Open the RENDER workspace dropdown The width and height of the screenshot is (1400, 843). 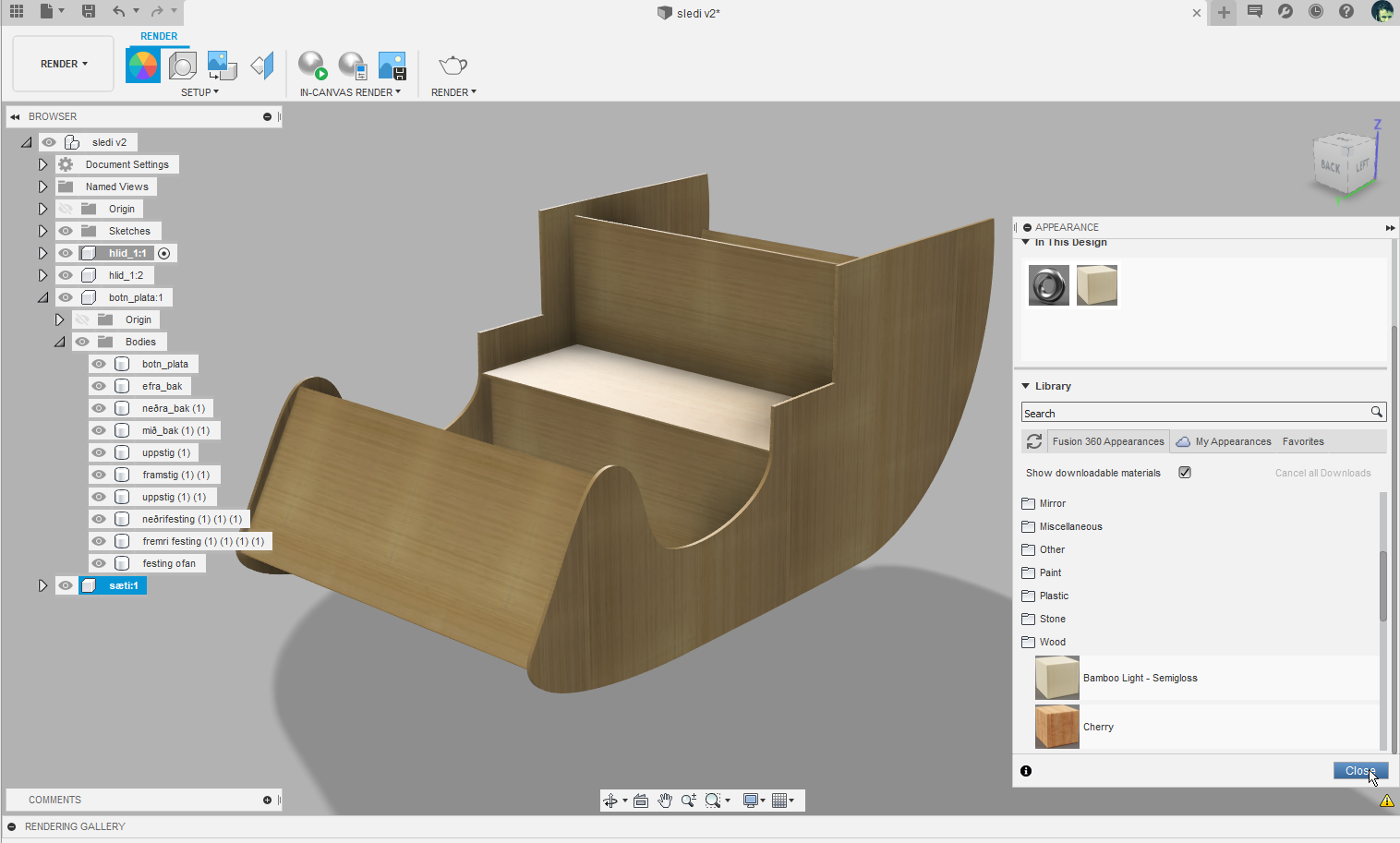(64, 64)
